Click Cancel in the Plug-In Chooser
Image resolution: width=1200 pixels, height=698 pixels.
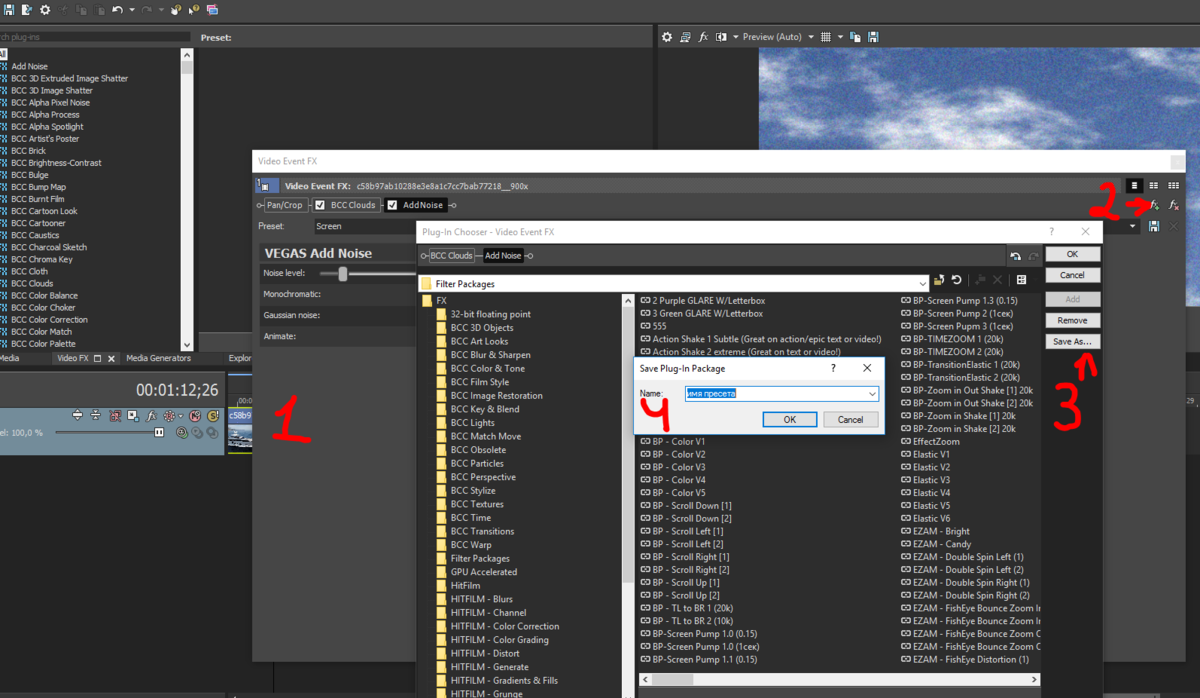(1072, 275)
